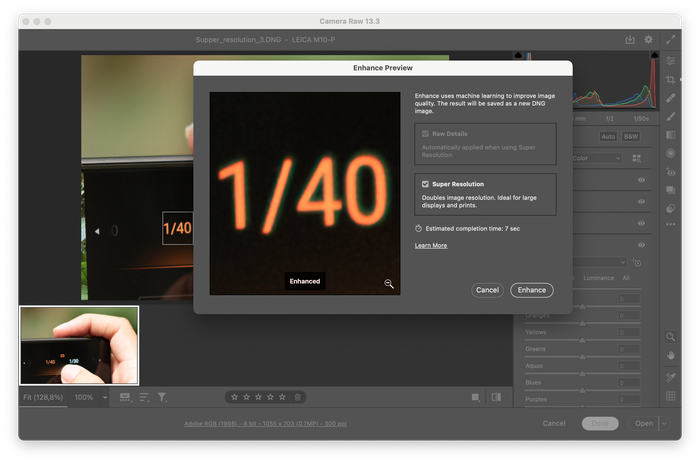700x463 pixels.
Task: Select the Spot Removal healing tool
Action: click(671, 98)
